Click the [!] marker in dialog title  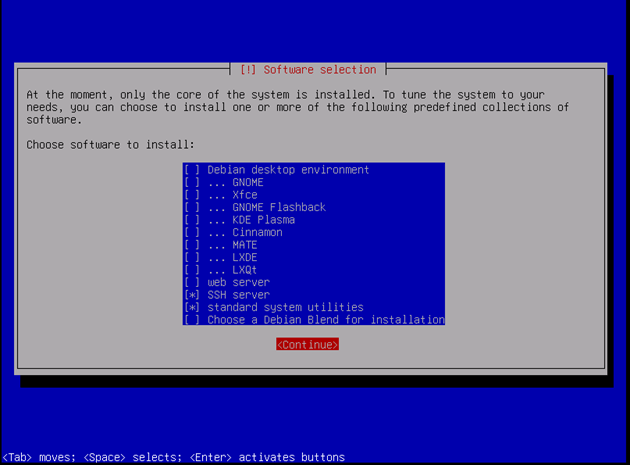pyautogui.click(x=249, y=70)
